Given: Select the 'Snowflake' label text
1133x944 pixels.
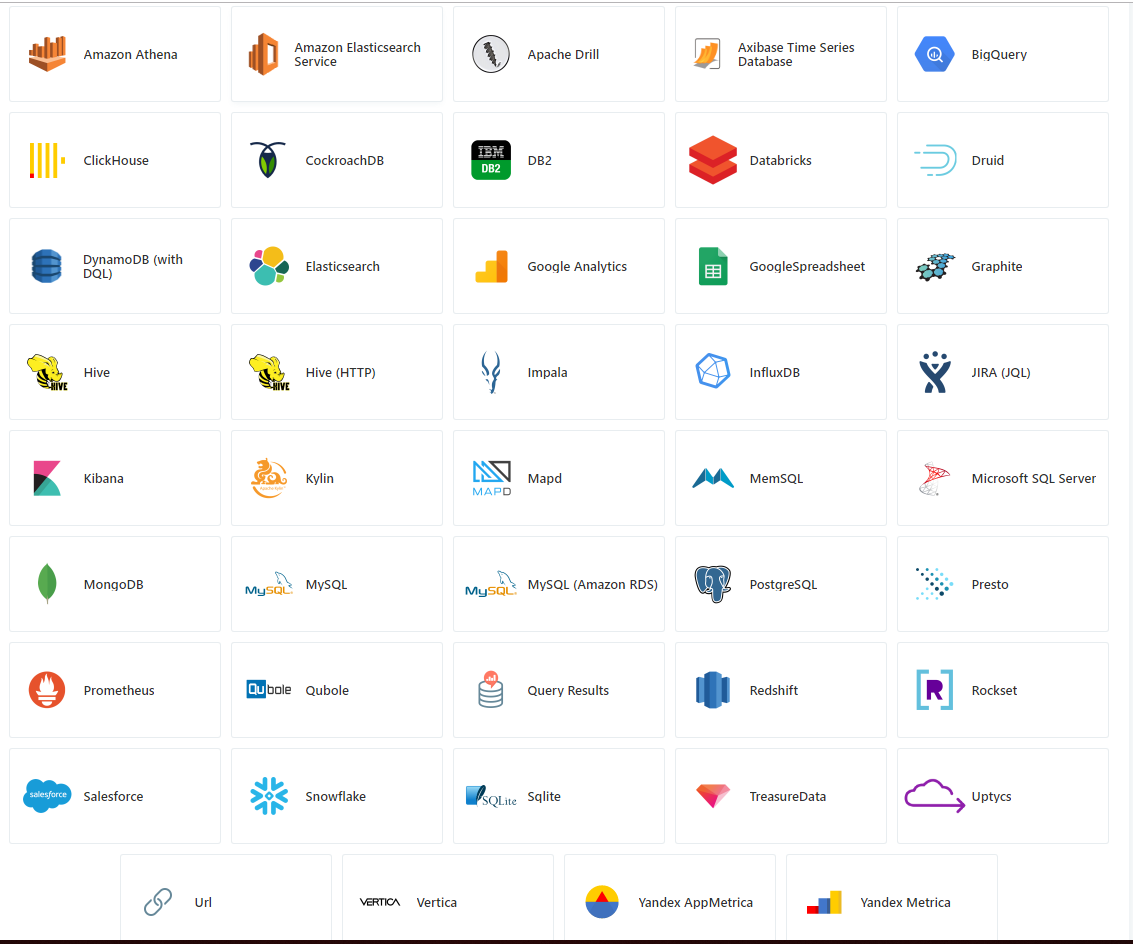Looking at the screenshot, I should (335, 796).
